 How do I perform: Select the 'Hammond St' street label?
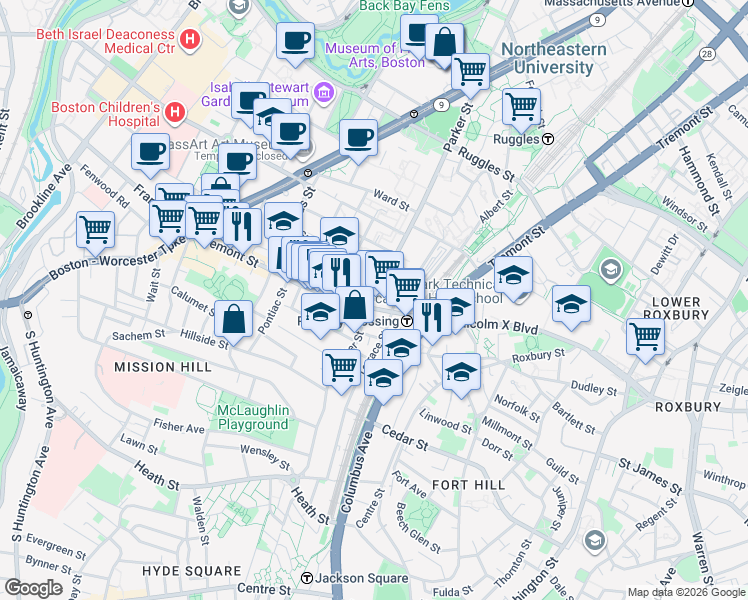[699, 181]
